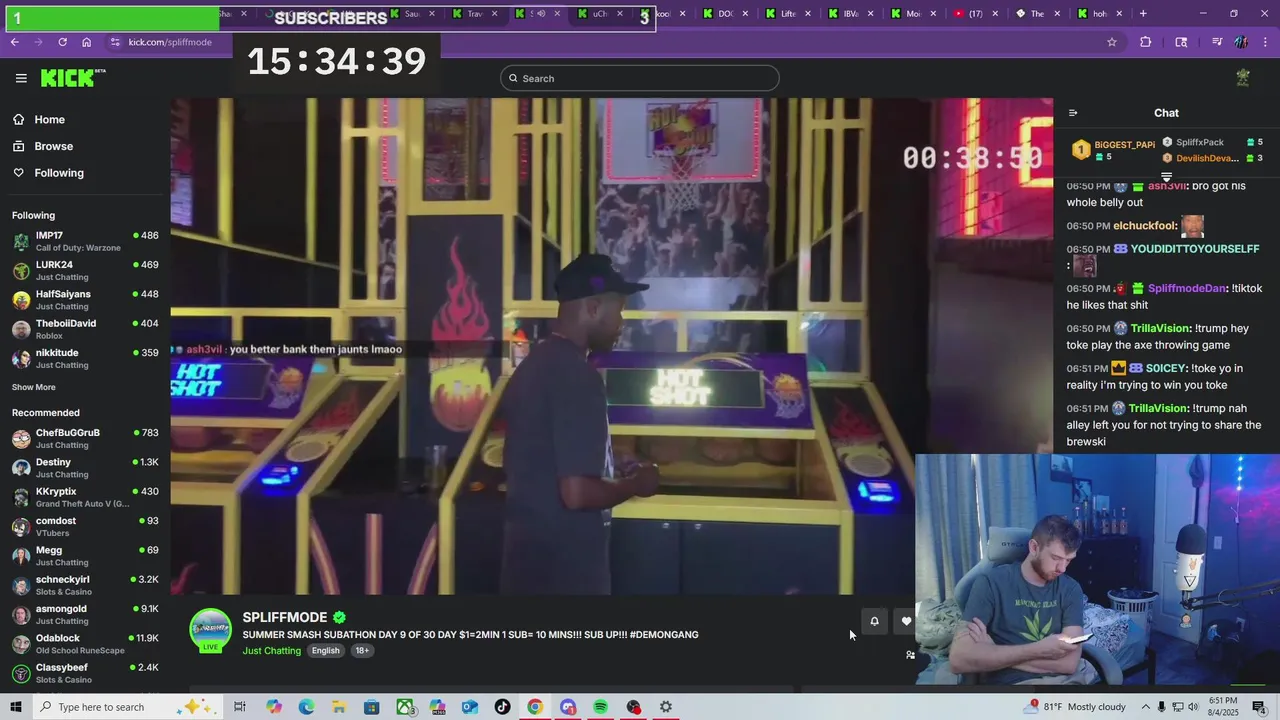Switch to the Lifte Kick tab
Image resolution: width=1280 pixels, height=720 pixels.
[x=788, y=14]
